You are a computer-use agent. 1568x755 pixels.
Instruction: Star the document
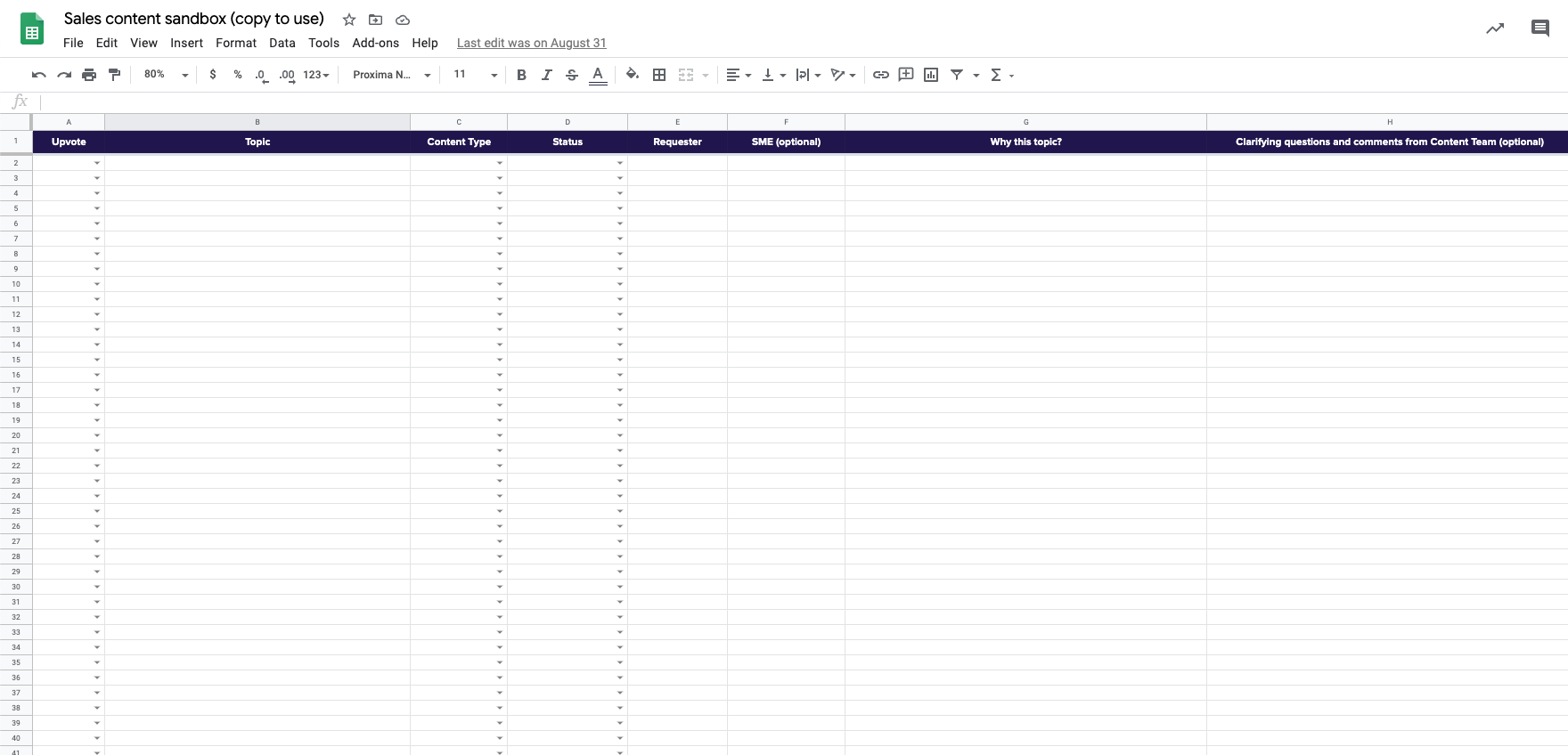tap(349, 20)
